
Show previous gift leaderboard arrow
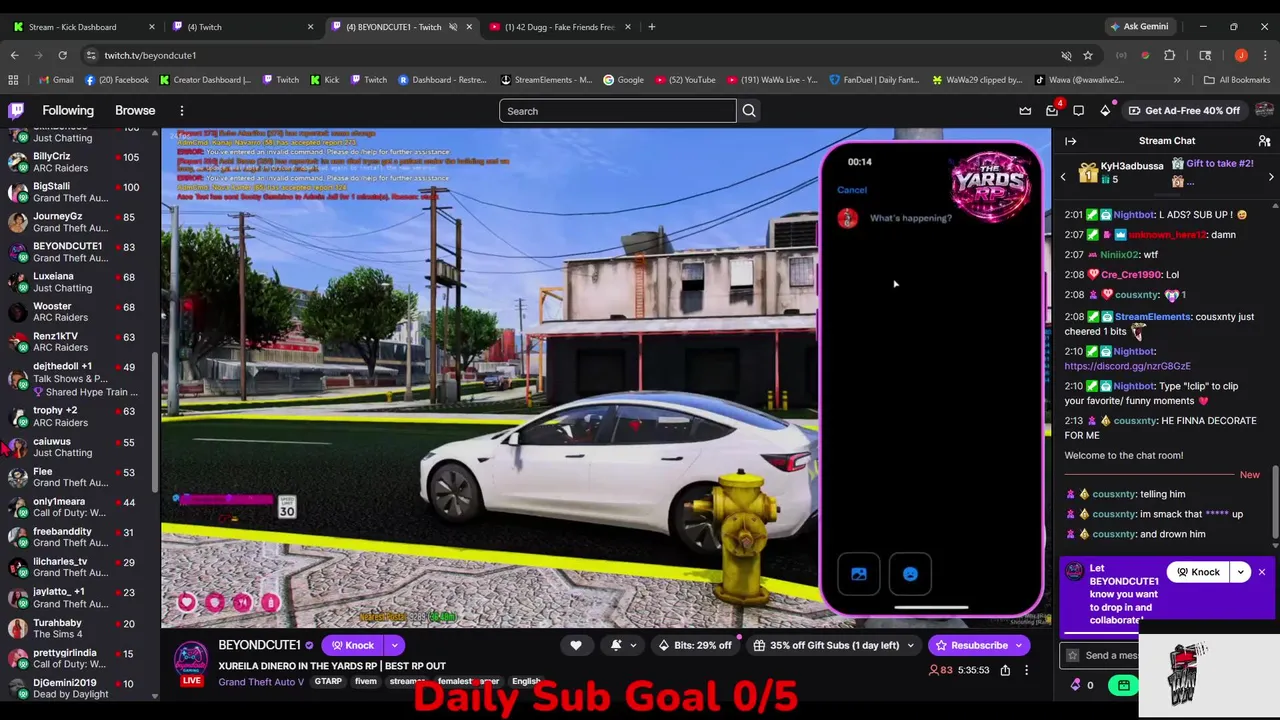coord(1063,177)
